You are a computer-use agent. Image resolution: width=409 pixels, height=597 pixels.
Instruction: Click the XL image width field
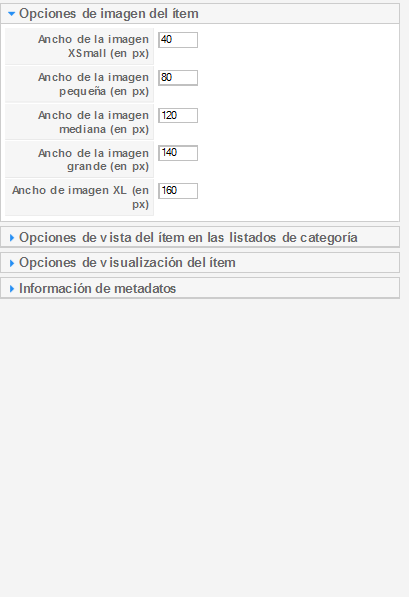[178, 191]
